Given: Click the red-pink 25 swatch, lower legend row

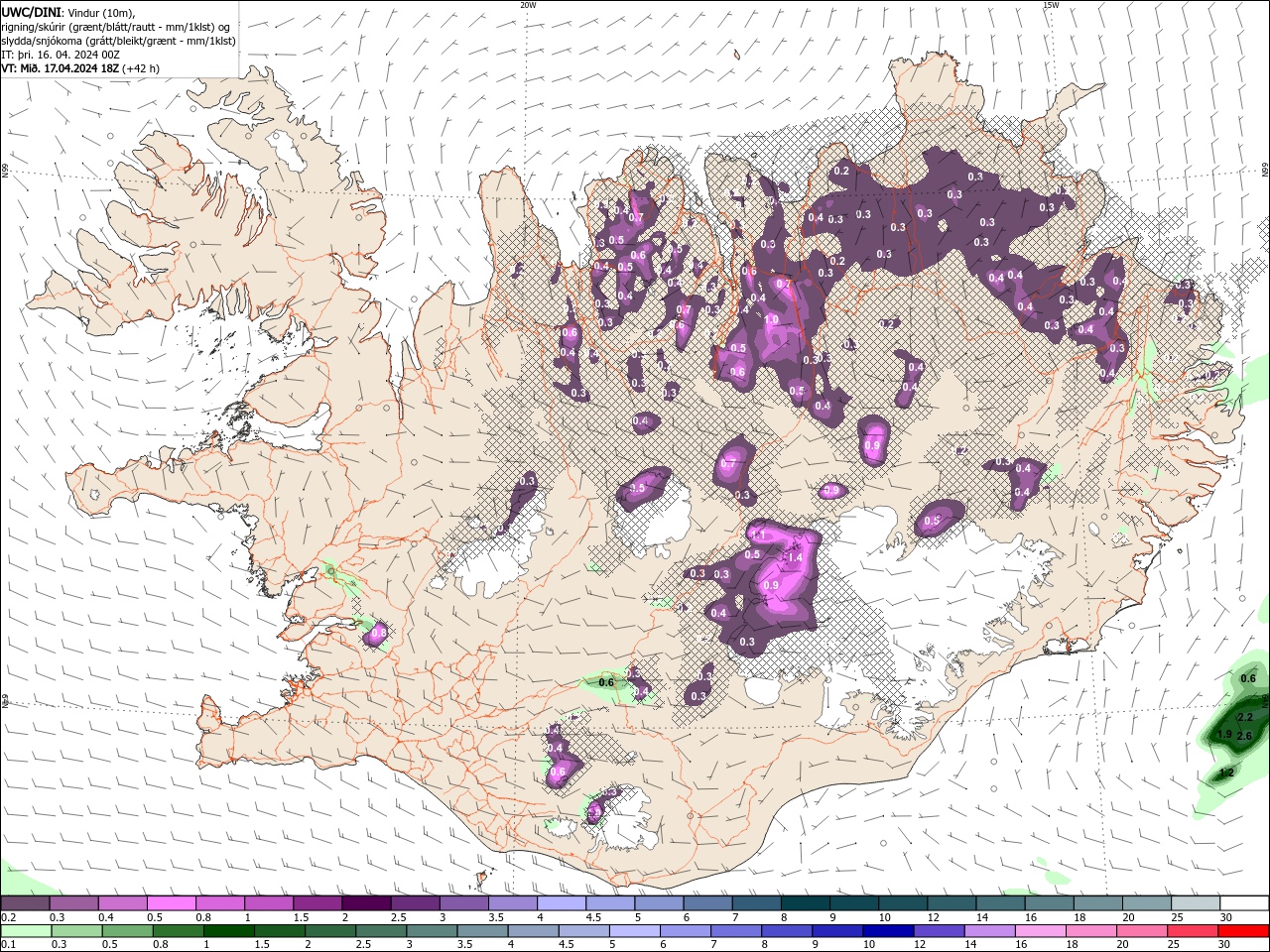Looking at the screenshot, I should [x=1194, y=930].
